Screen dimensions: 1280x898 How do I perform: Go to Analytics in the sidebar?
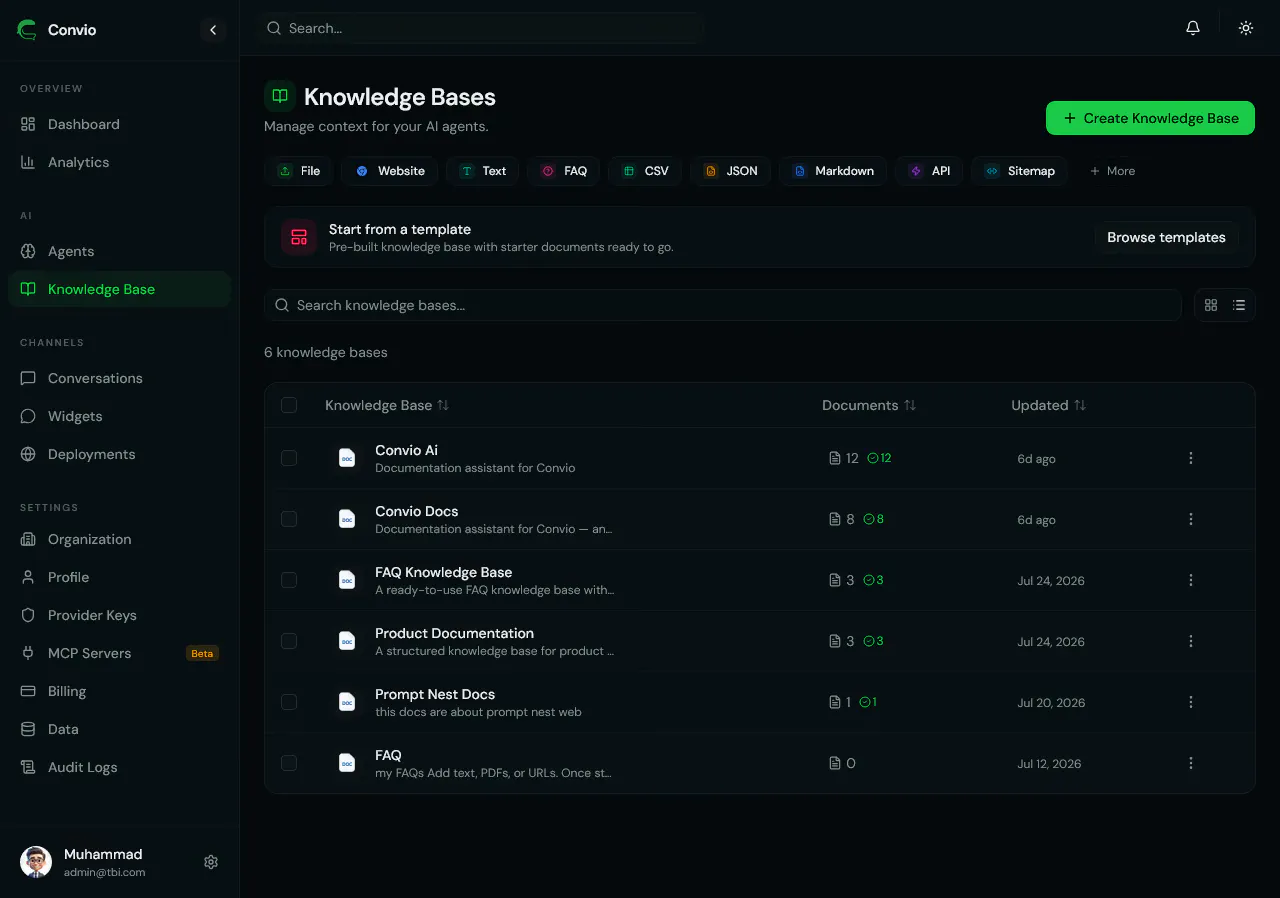(x=120, y=162)
